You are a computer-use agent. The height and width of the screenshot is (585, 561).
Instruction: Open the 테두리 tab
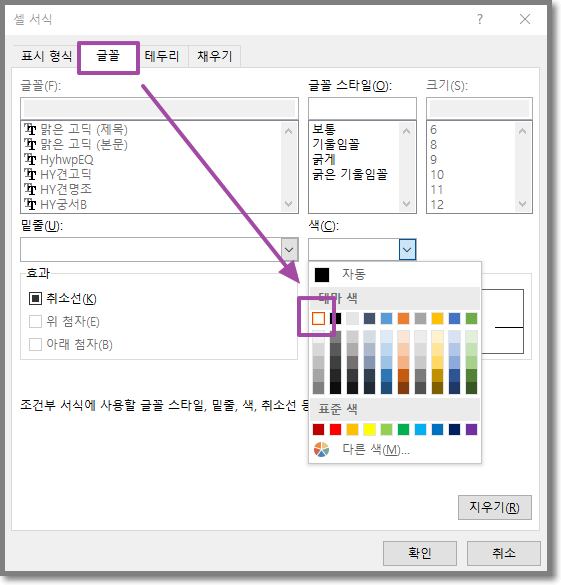point(162,56)
